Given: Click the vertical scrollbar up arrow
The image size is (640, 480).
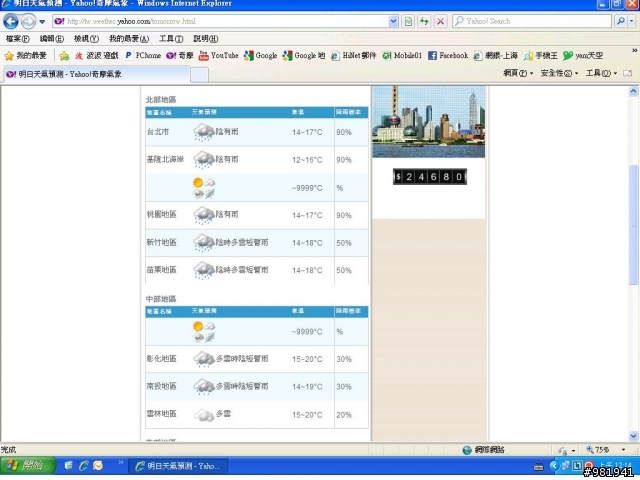Looking at the screenshot, I should 633,91.
